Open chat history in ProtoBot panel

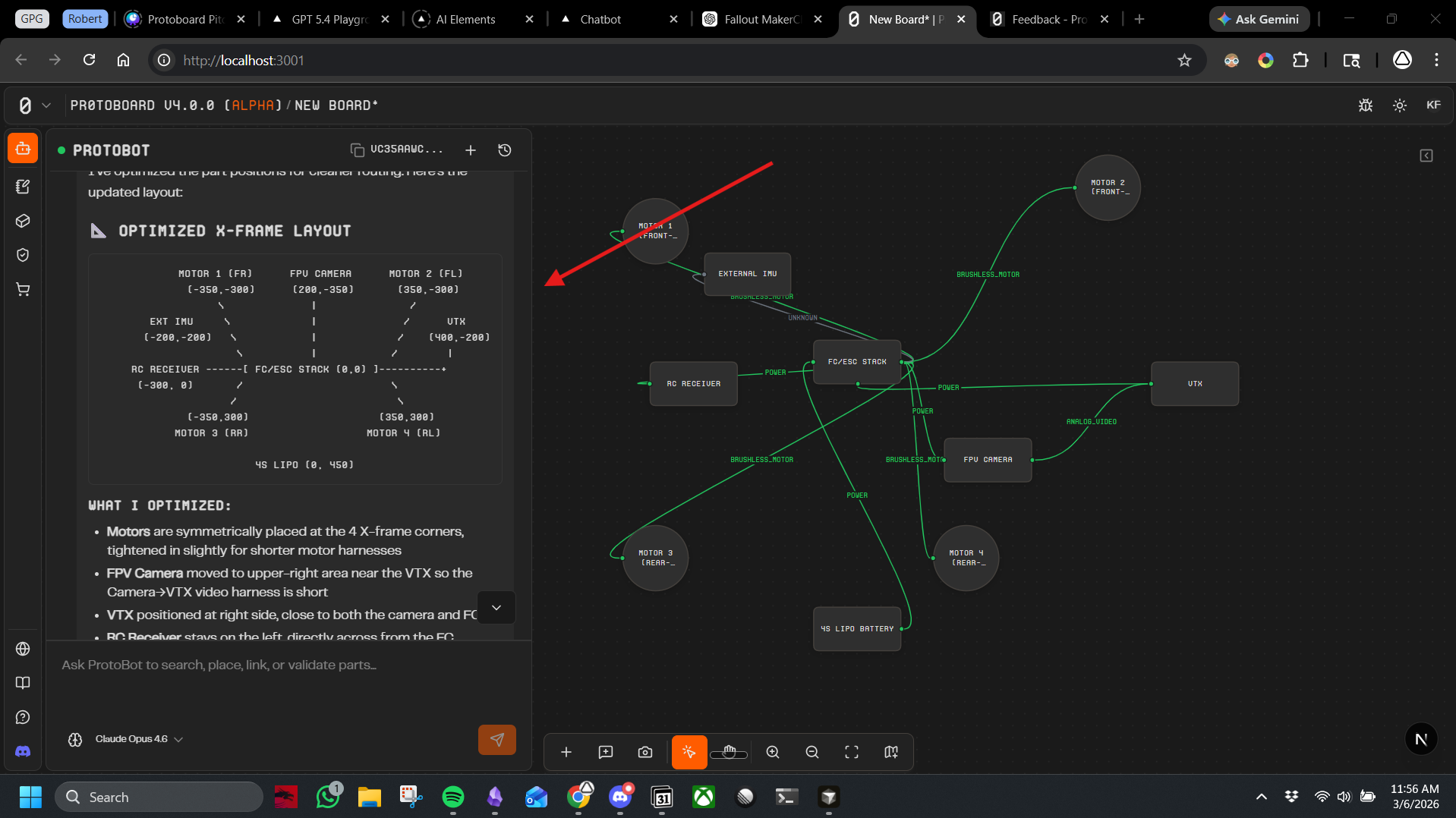505,150
